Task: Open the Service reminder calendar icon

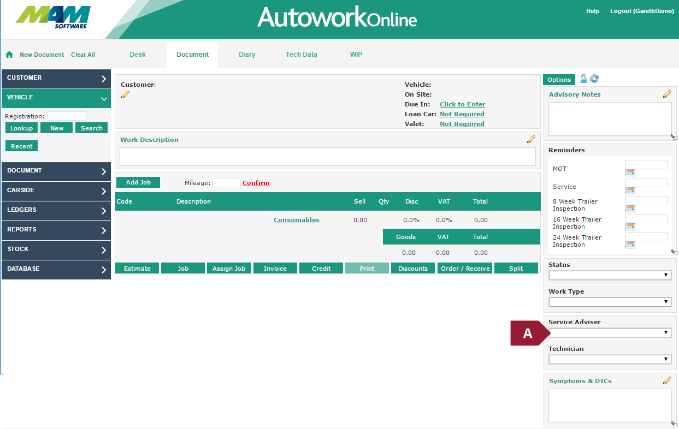Action: tap(630, 191)
